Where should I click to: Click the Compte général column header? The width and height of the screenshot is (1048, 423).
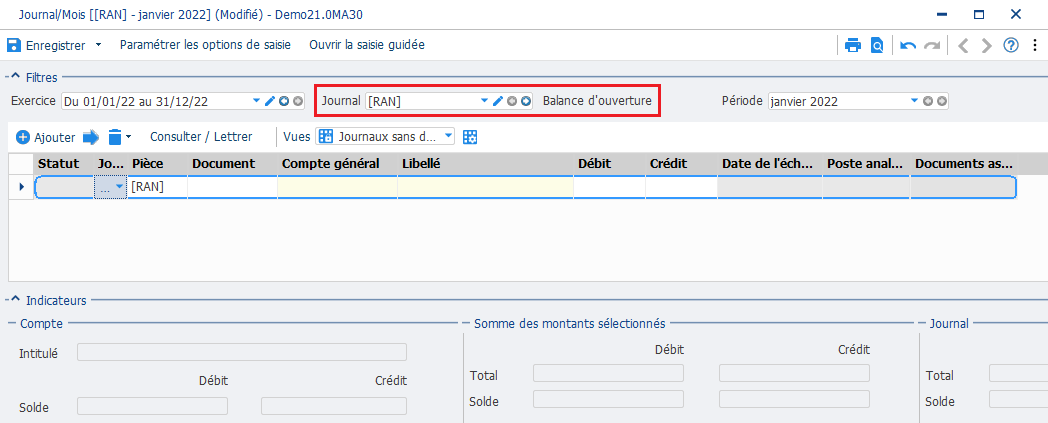click(338, 164)
